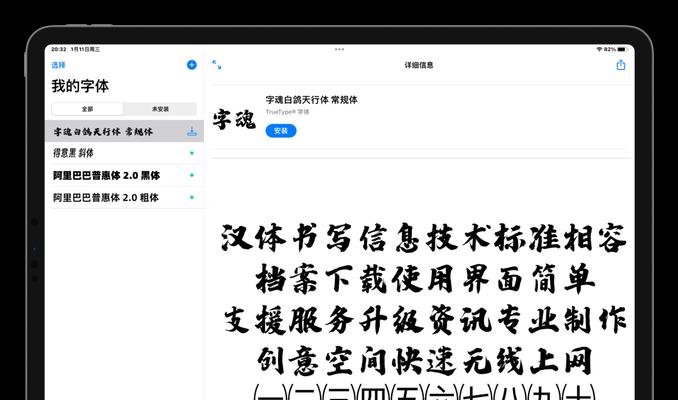Open the share icon in top right

(x=620, y=65)
